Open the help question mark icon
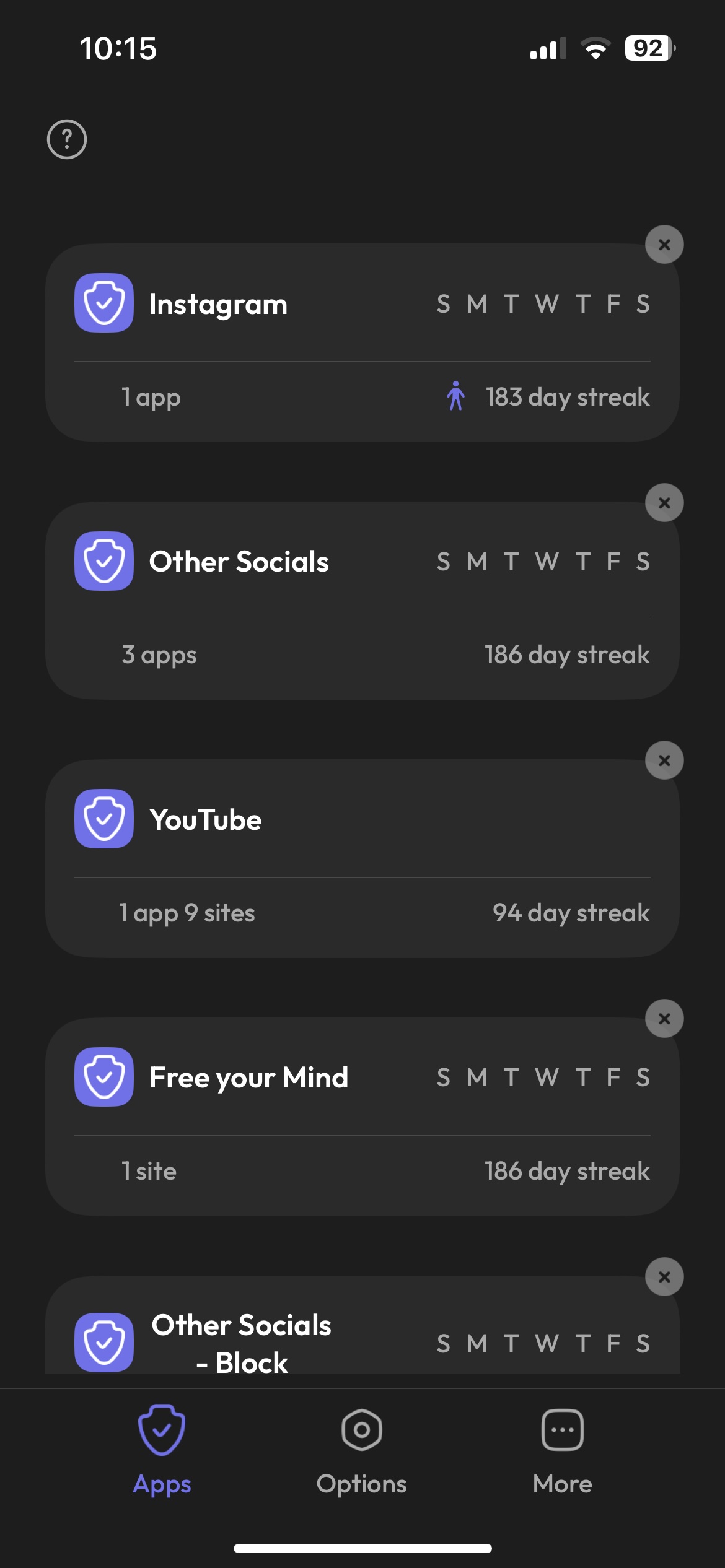The width and height of the screenshot is (725, 1568). tap(67, 139)
